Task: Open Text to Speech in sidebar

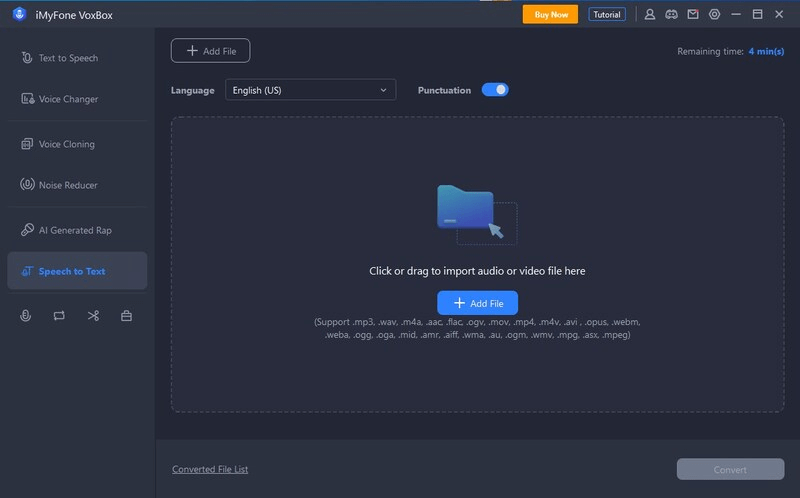Action: (x=68, y=58)
